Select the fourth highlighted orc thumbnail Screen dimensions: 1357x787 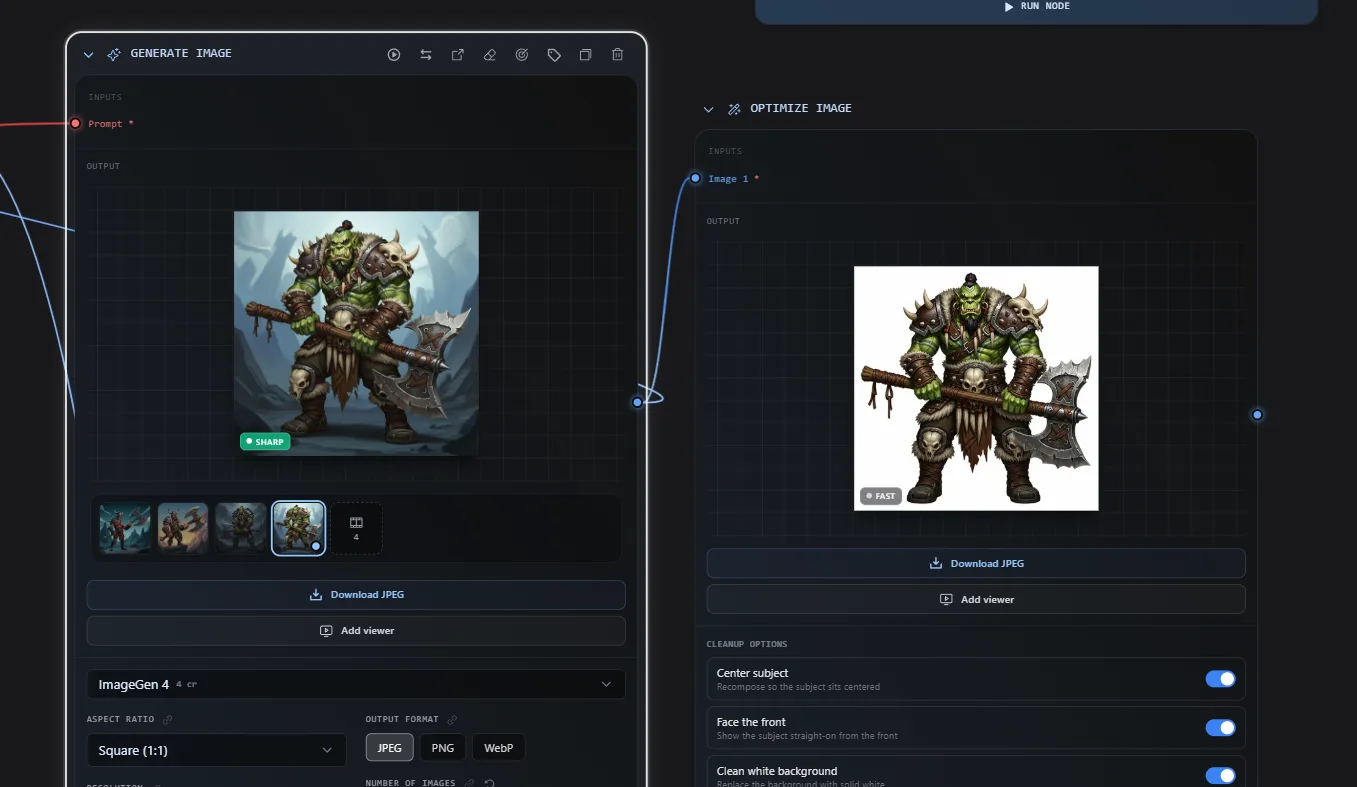pyautogui.click(x=299, y=528)
